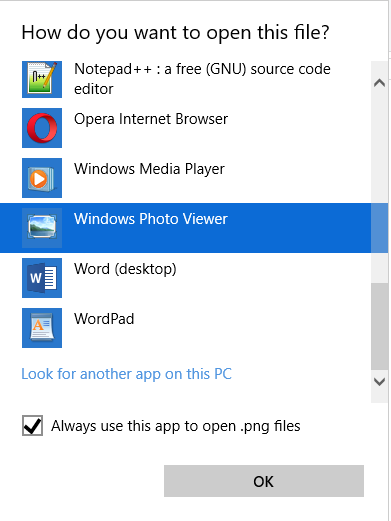Choose 'Windows Media Player' label
391x521 pixels.
pyautogui.click(x=149, y=169)
